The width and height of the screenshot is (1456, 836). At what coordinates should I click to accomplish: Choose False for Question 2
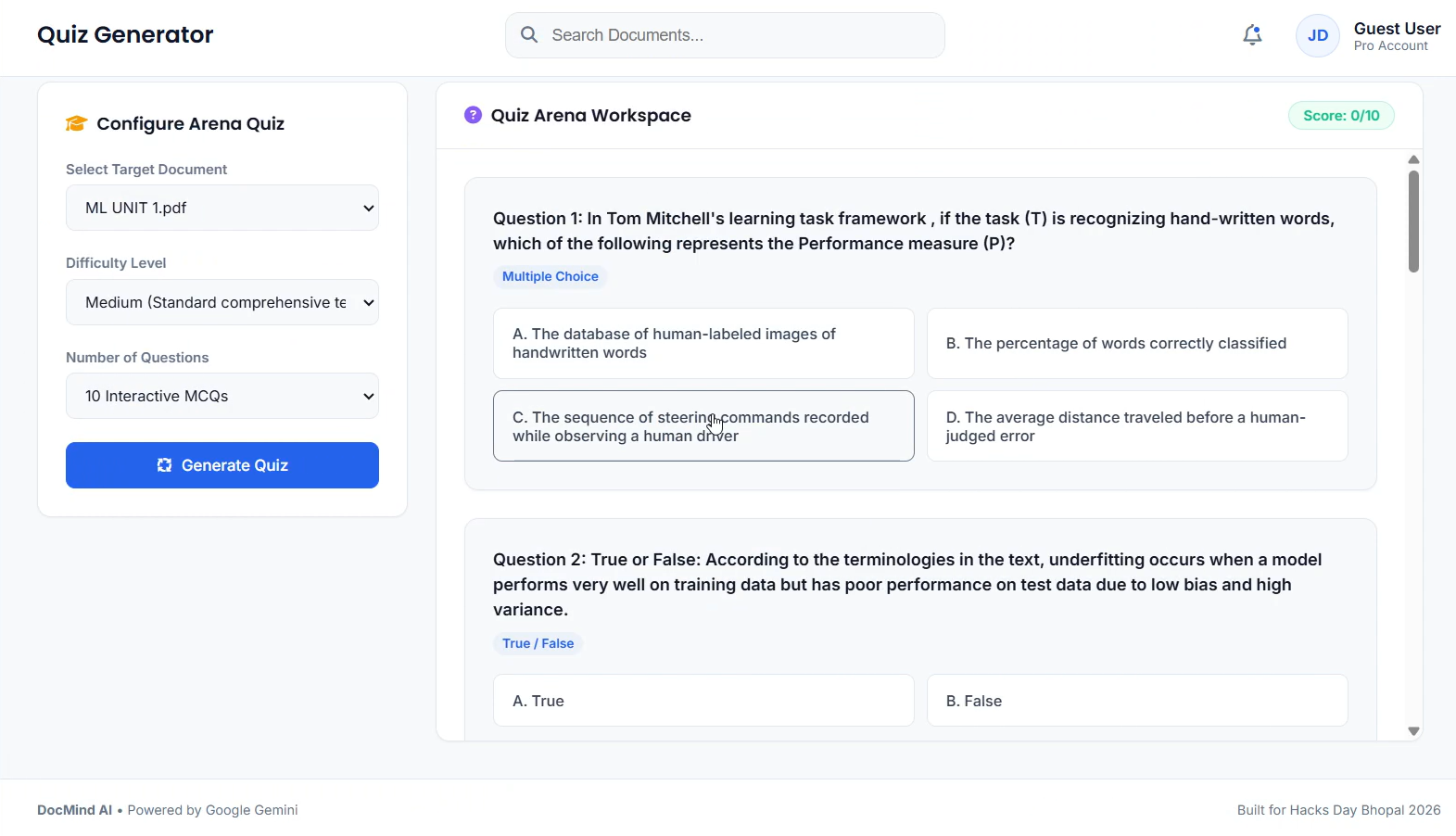(1137, 701)
